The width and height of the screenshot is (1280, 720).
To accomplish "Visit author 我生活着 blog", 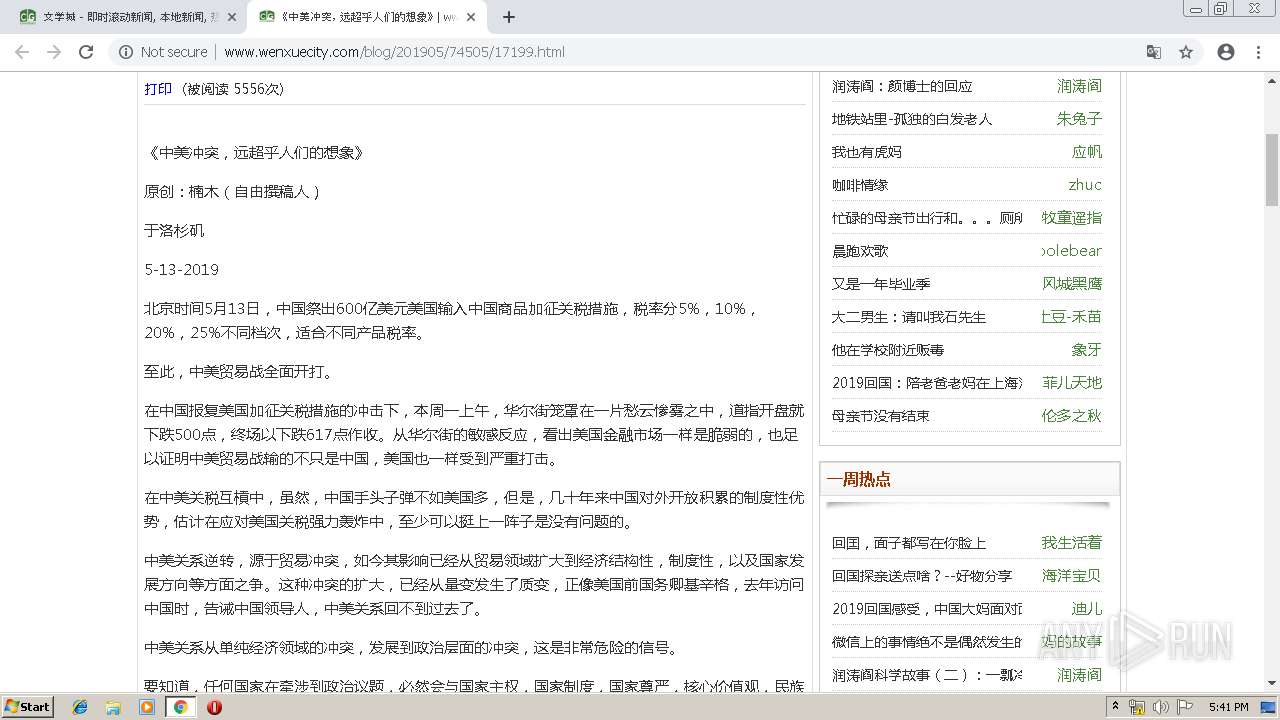I will 1072,543.
